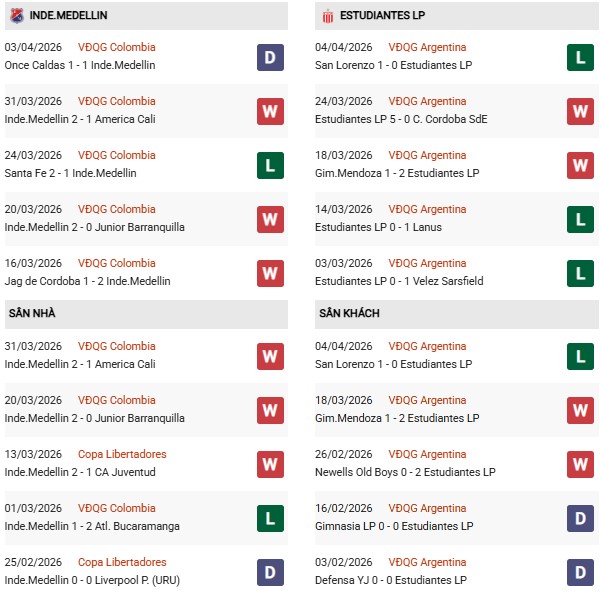Open VĐQG Colombia link dated 03/04/2026

(117, 47)
